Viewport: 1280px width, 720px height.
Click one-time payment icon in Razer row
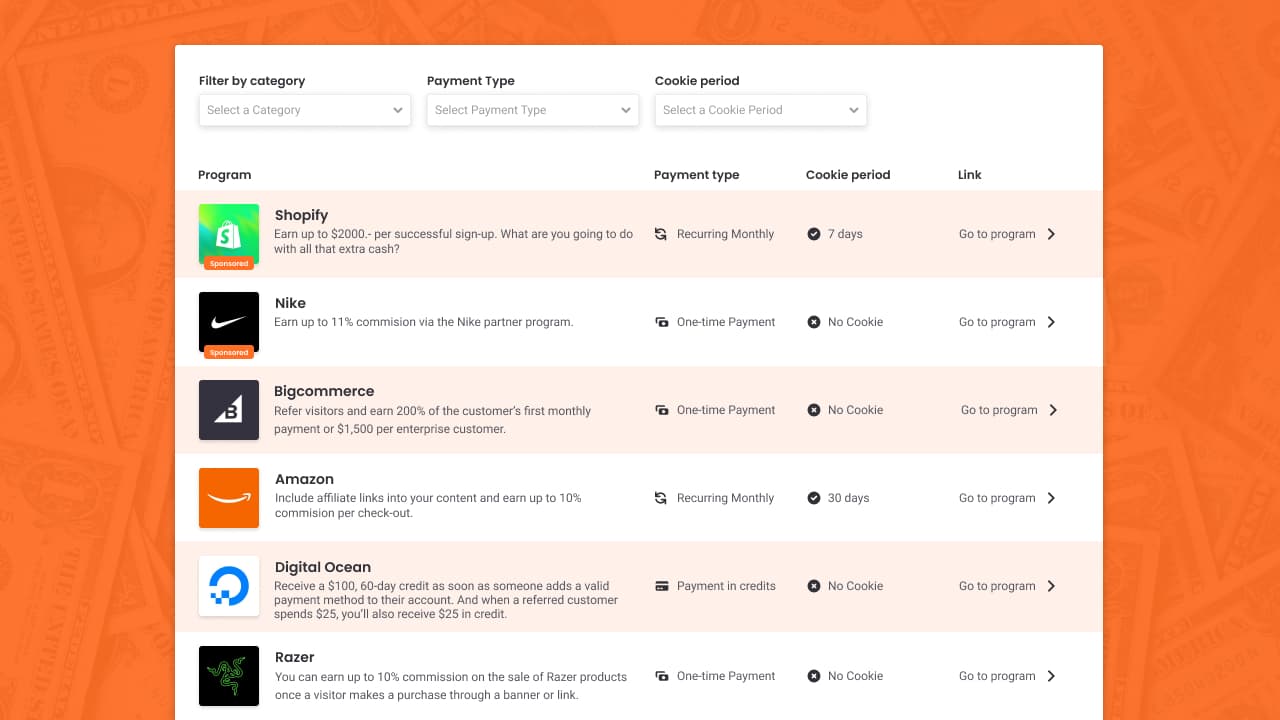(x=661, y=676)
